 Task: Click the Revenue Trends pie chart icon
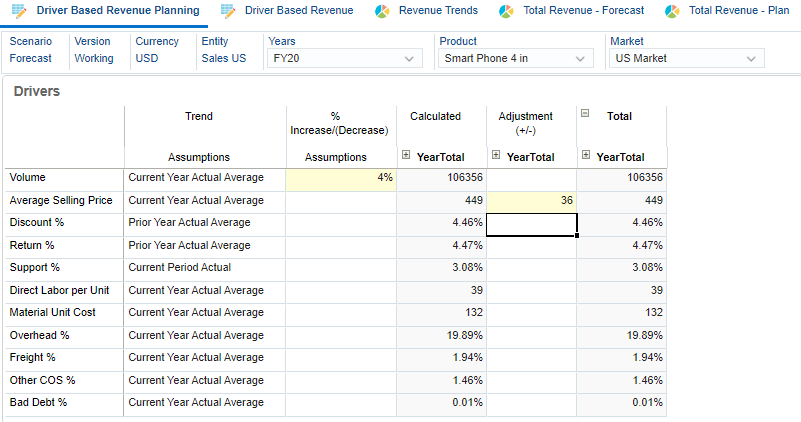tap(382, 11)
